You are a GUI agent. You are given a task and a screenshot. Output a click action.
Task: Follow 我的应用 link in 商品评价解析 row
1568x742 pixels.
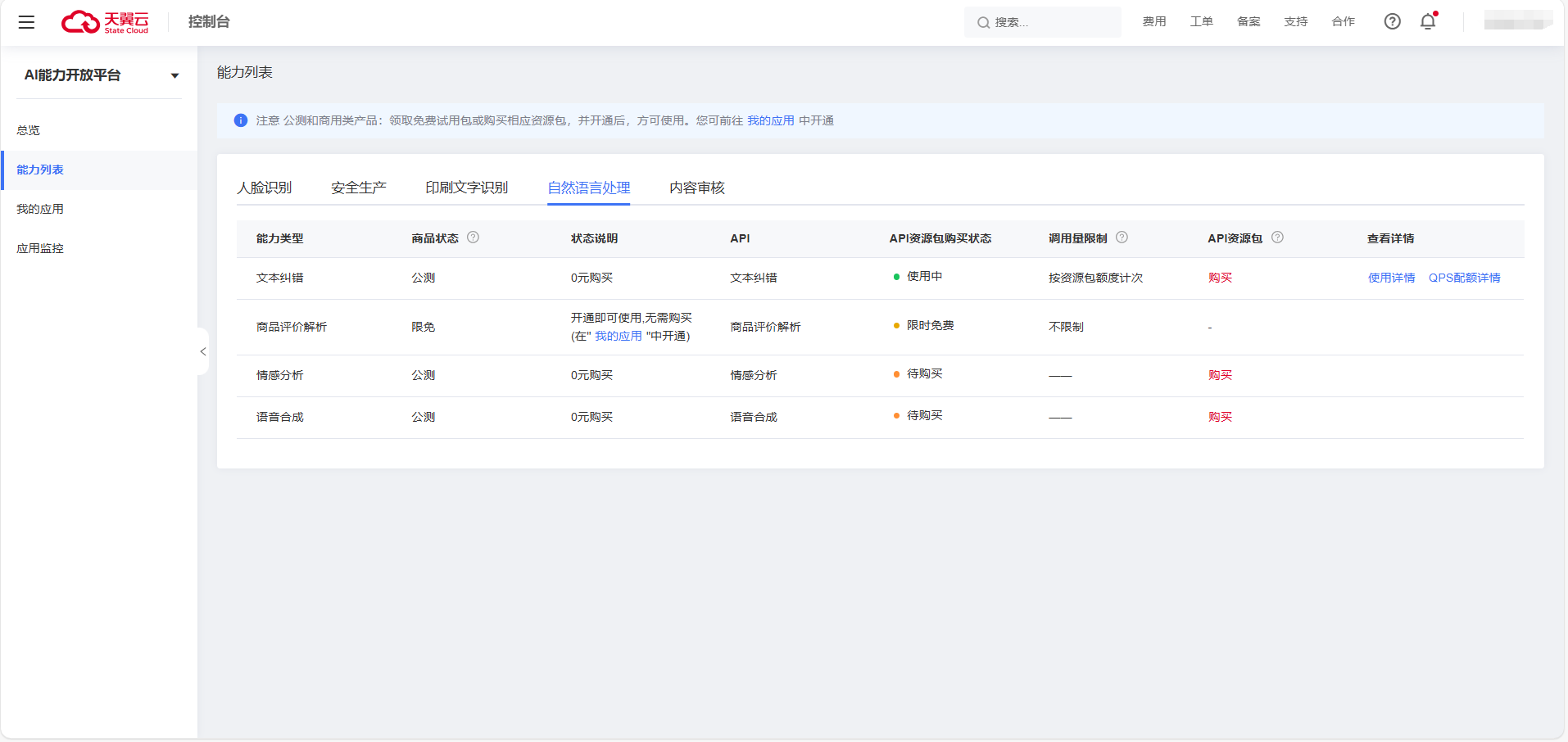coord(619,336)
